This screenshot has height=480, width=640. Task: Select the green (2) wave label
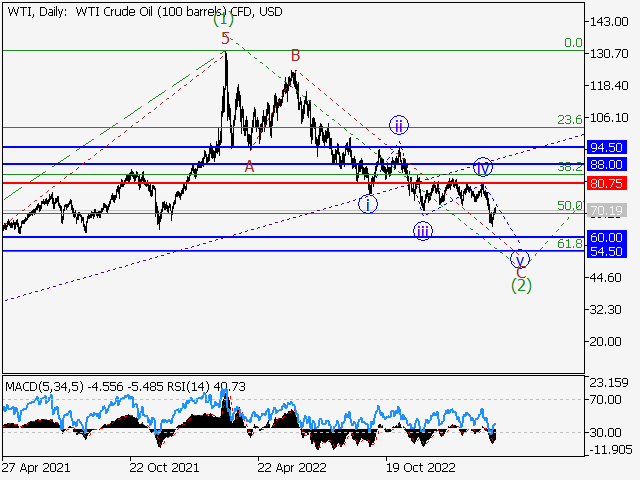(521, 285)
